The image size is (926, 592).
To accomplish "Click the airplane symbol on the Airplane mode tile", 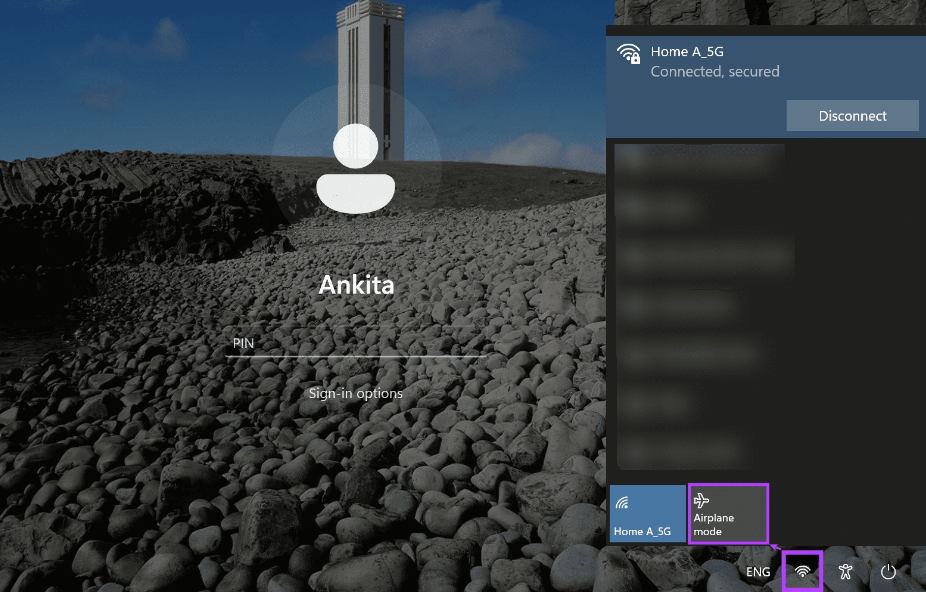I will (701, 499).
